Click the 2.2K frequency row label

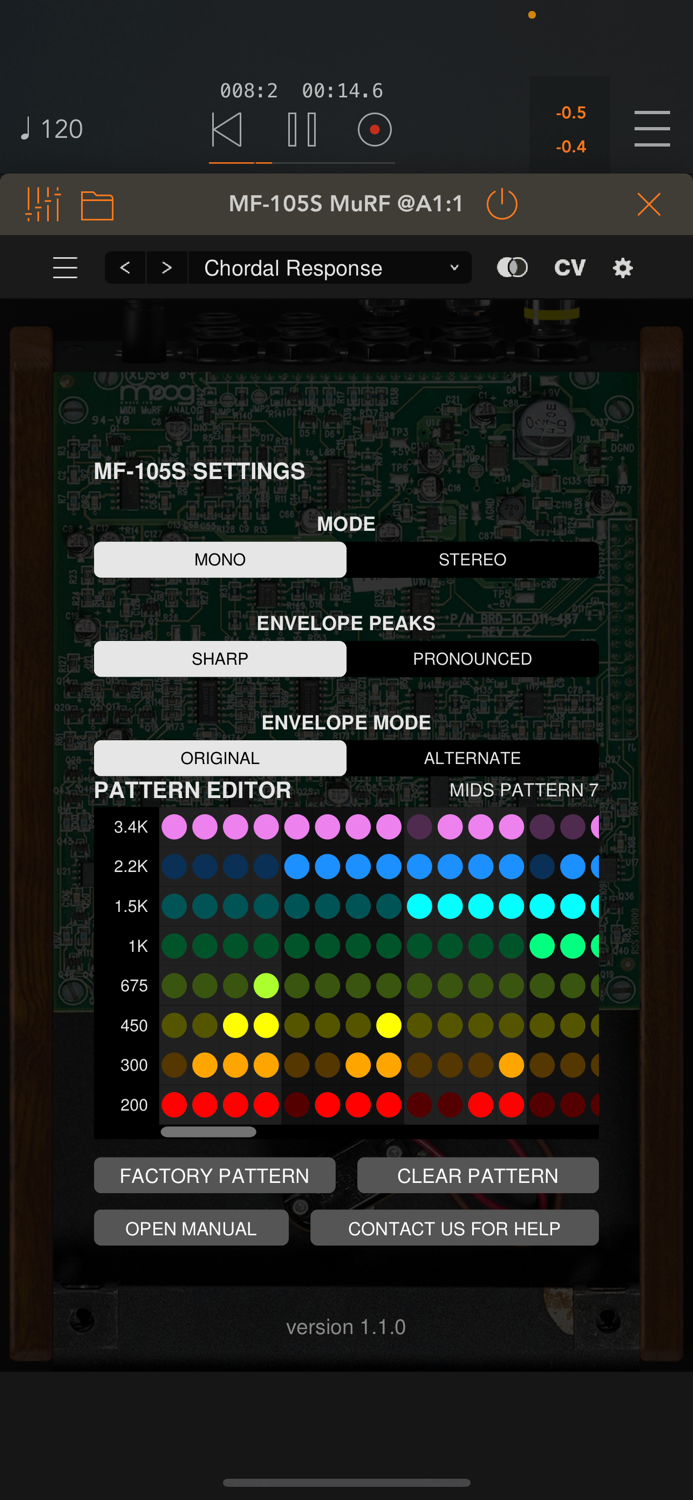pos(131,867)
